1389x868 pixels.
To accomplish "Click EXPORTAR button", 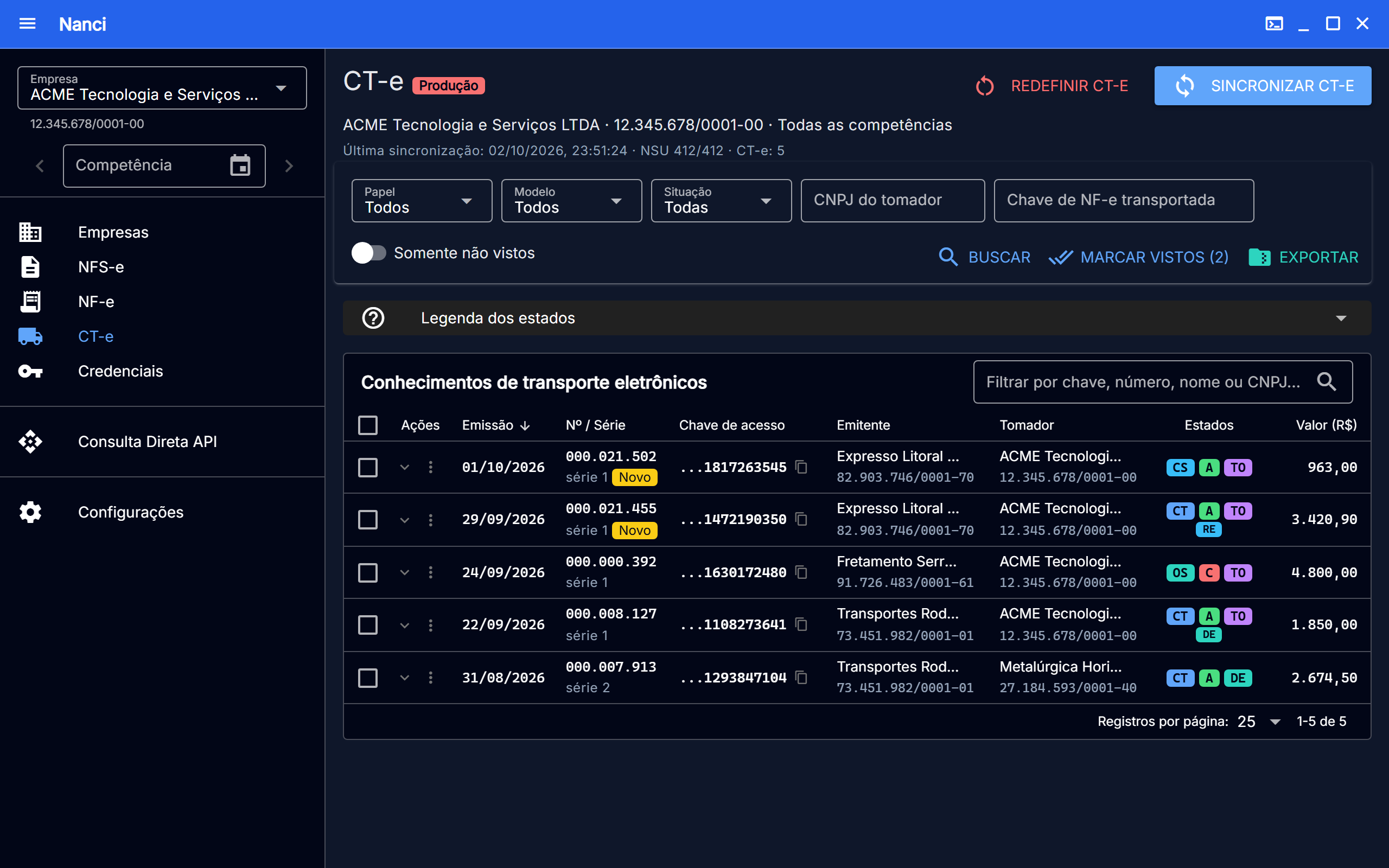I will coord(1303,257).
